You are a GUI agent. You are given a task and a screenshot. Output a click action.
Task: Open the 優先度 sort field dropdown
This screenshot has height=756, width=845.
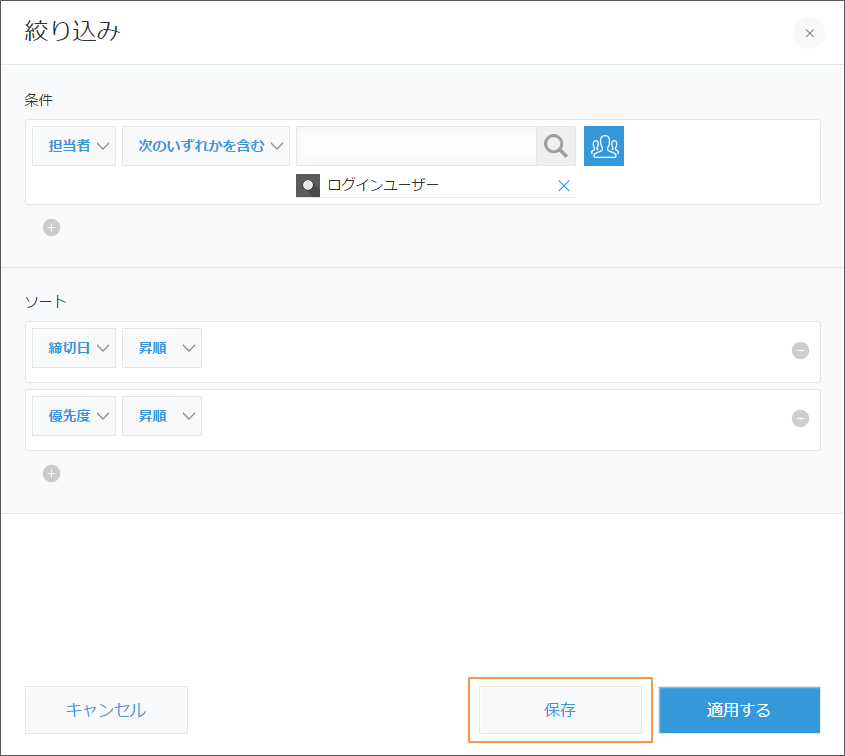(x=73, y=416)
